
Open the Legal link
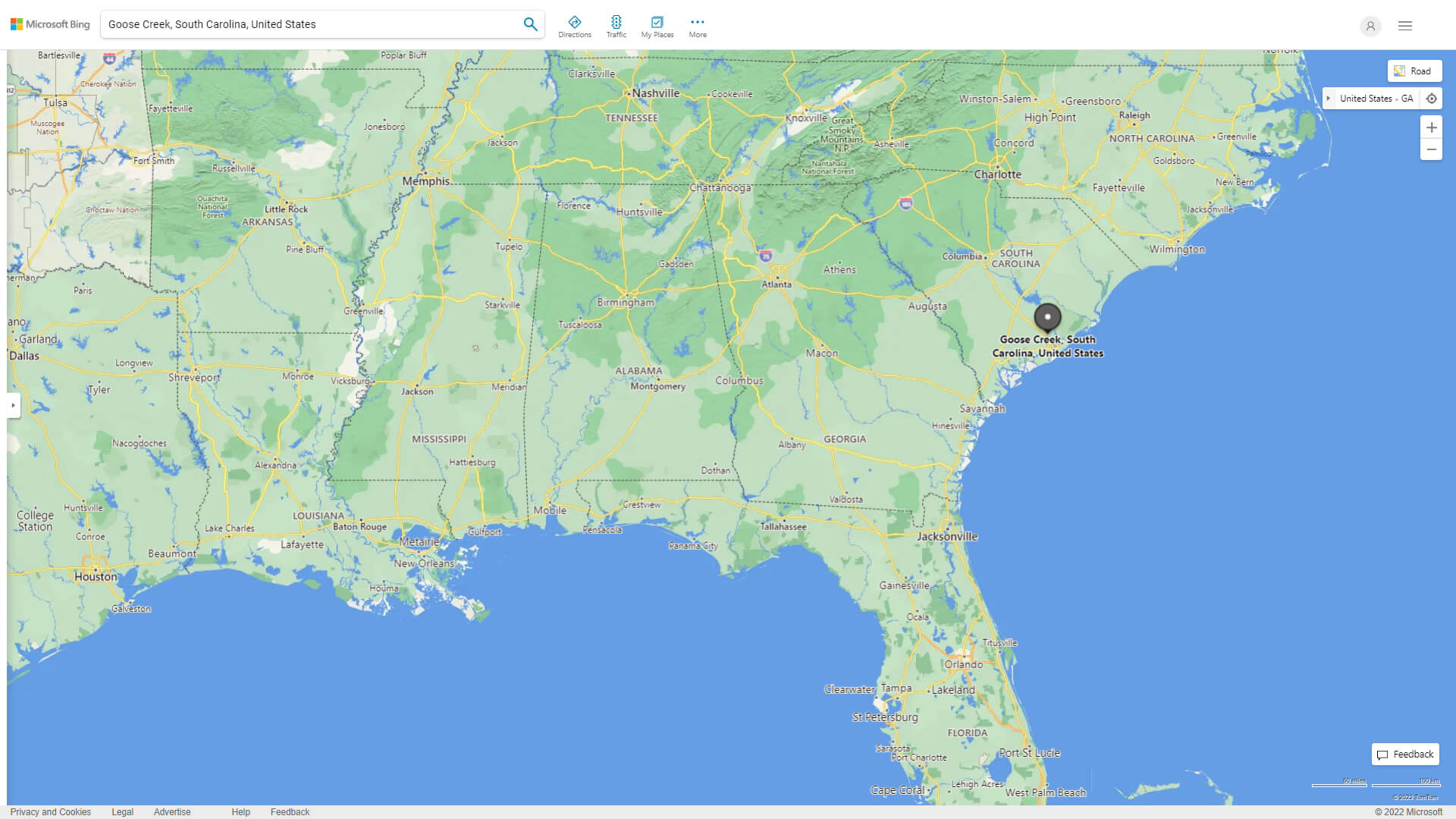[122, 812]
